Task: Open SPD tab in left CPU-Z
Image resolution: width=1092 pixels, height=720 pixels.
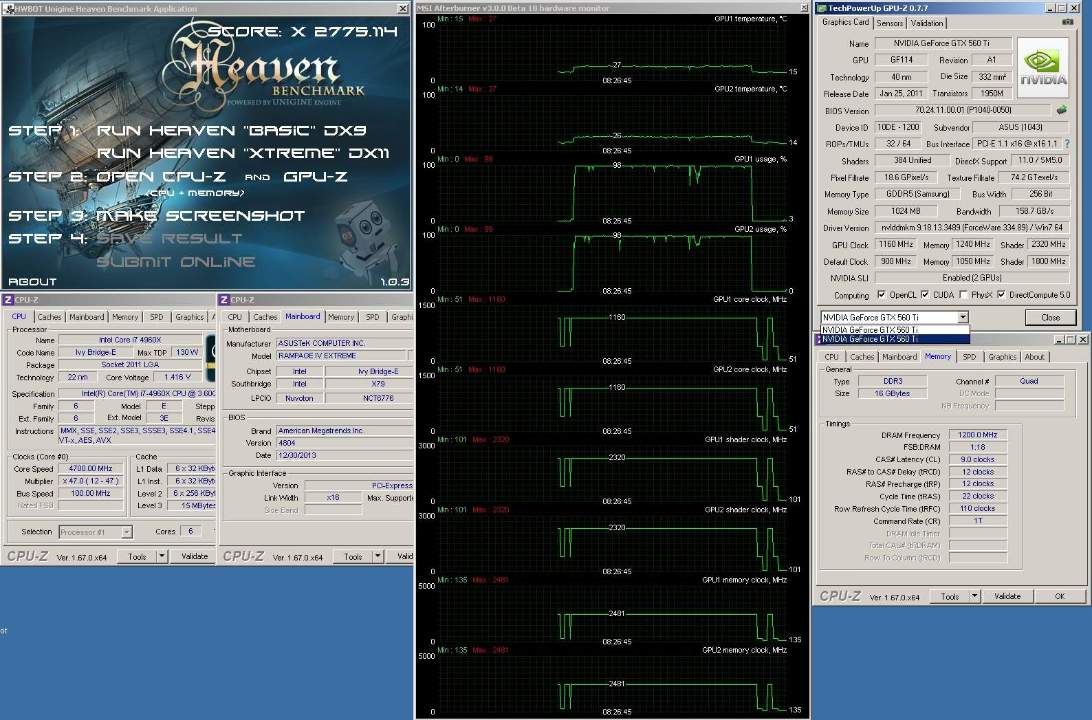Action: (157, 317)
